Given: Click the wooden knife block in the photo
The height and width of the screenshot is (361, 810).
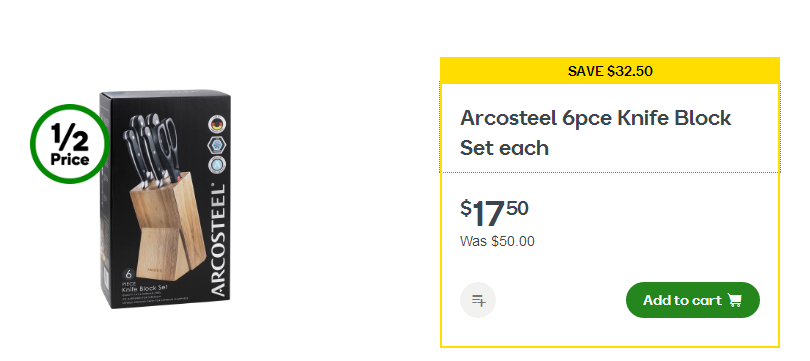Looking at the screenshot, I should coord(166,227).
